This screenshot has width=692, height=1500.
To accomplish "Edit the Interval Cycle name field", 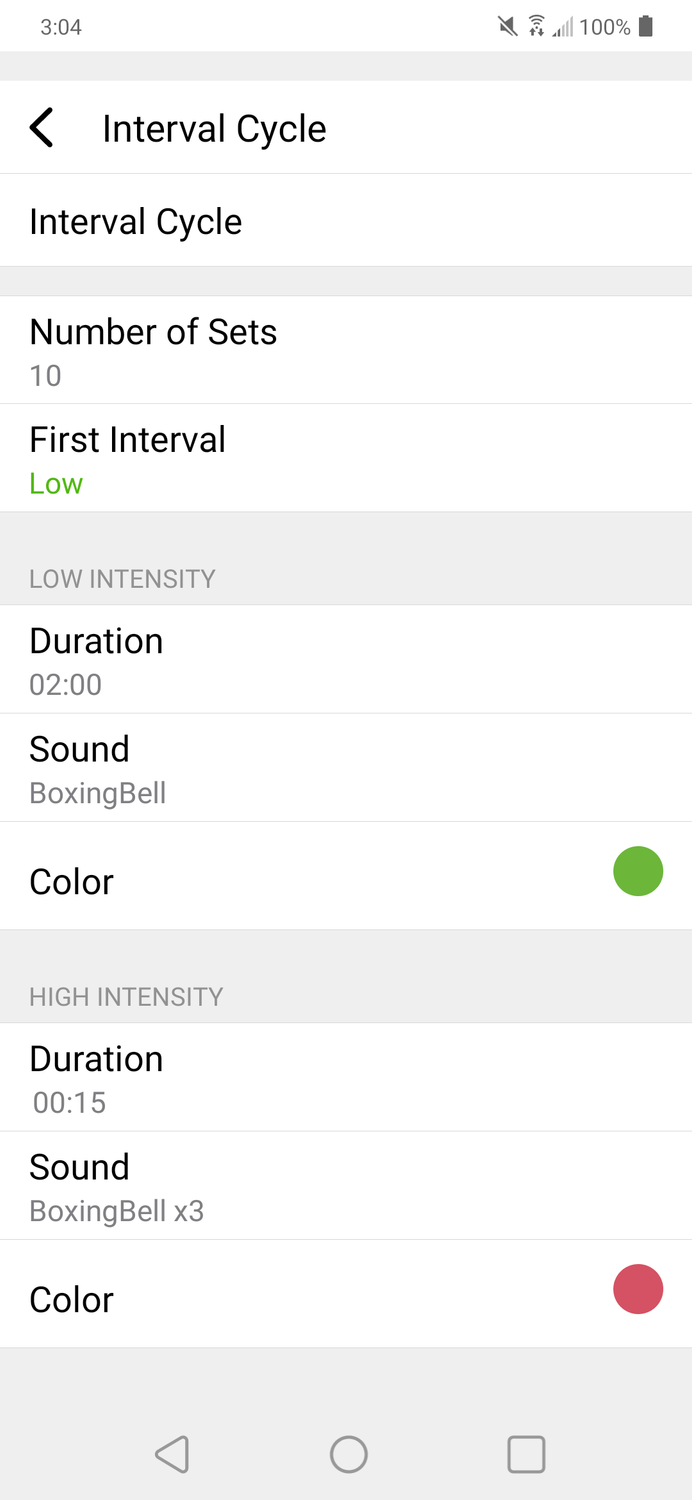I will (x=346, y=221).
